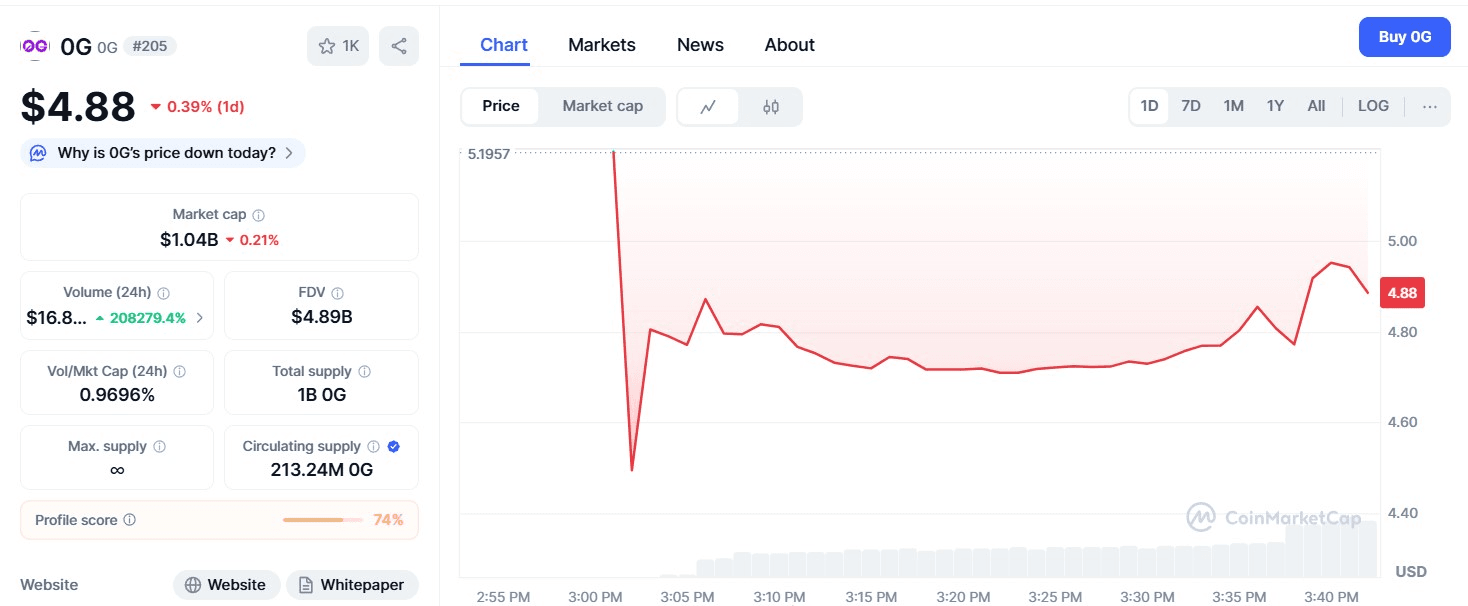Image resolution: width=1468 pixels, height=606 pixels.
Task: Click the star watchlist icon
Action: click(x=327, y=46)
